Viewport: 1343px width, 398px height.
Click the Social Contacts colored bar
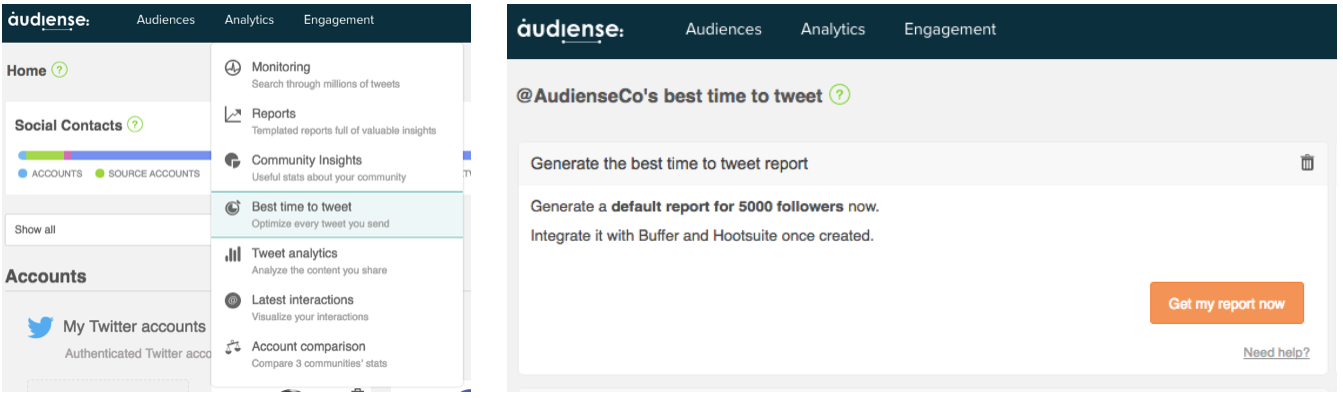tap(114, 156)
